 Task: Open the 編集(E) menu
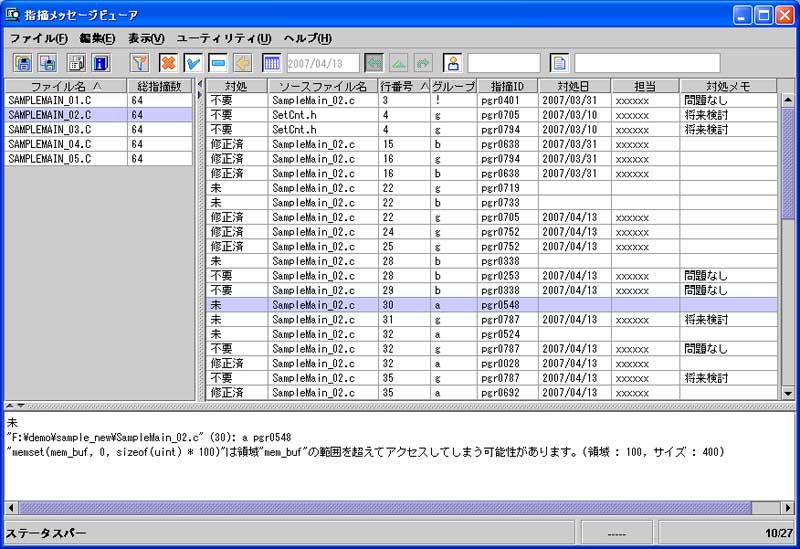(x=97, y=38)
